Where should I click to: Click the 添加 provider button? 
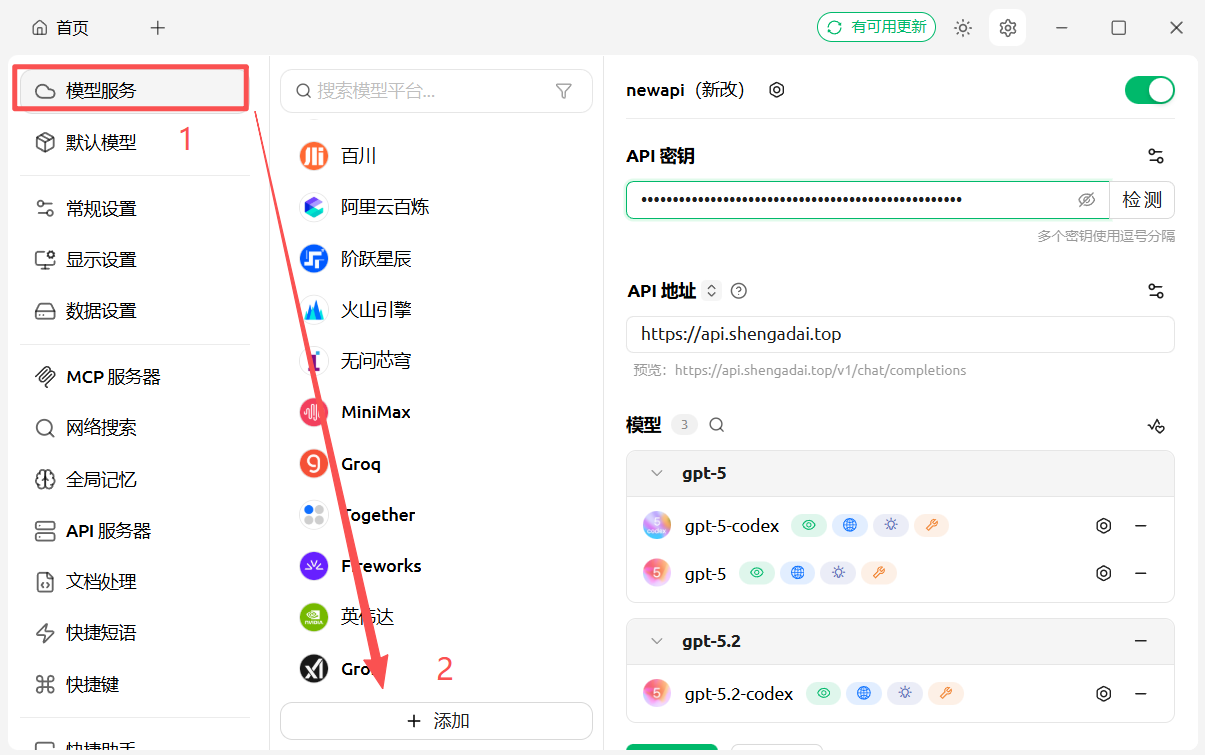point(436,721)
